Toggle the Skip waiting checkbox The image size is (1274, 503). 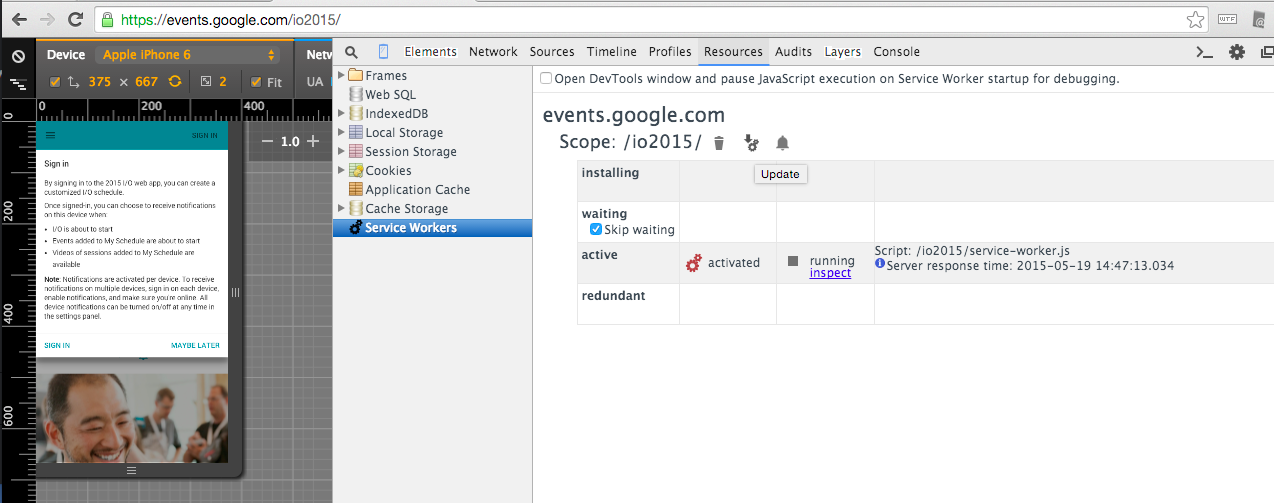[596, 230]
